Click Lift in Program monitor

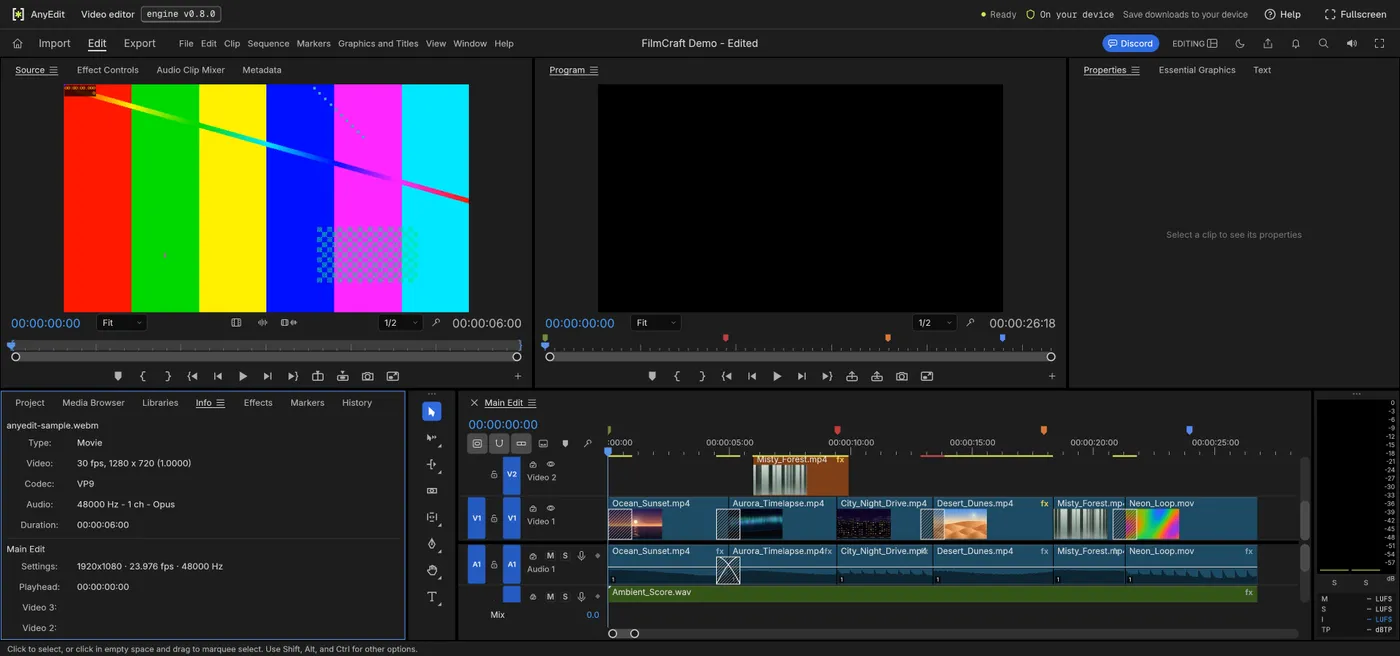click(x=852, y=376)
